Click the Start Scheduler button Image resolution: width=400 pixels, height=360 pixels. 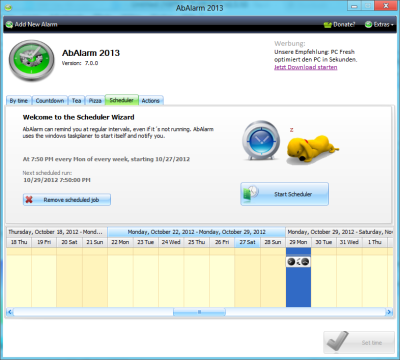pos(284,194)
